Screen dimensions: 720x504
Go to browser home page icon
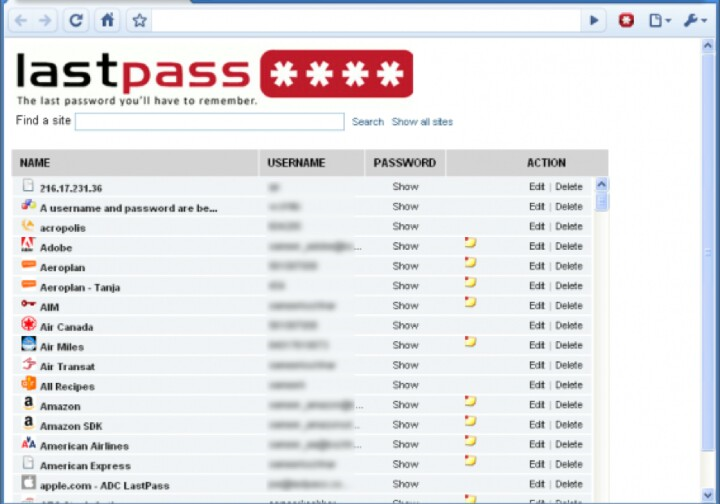tap(108, 20)
